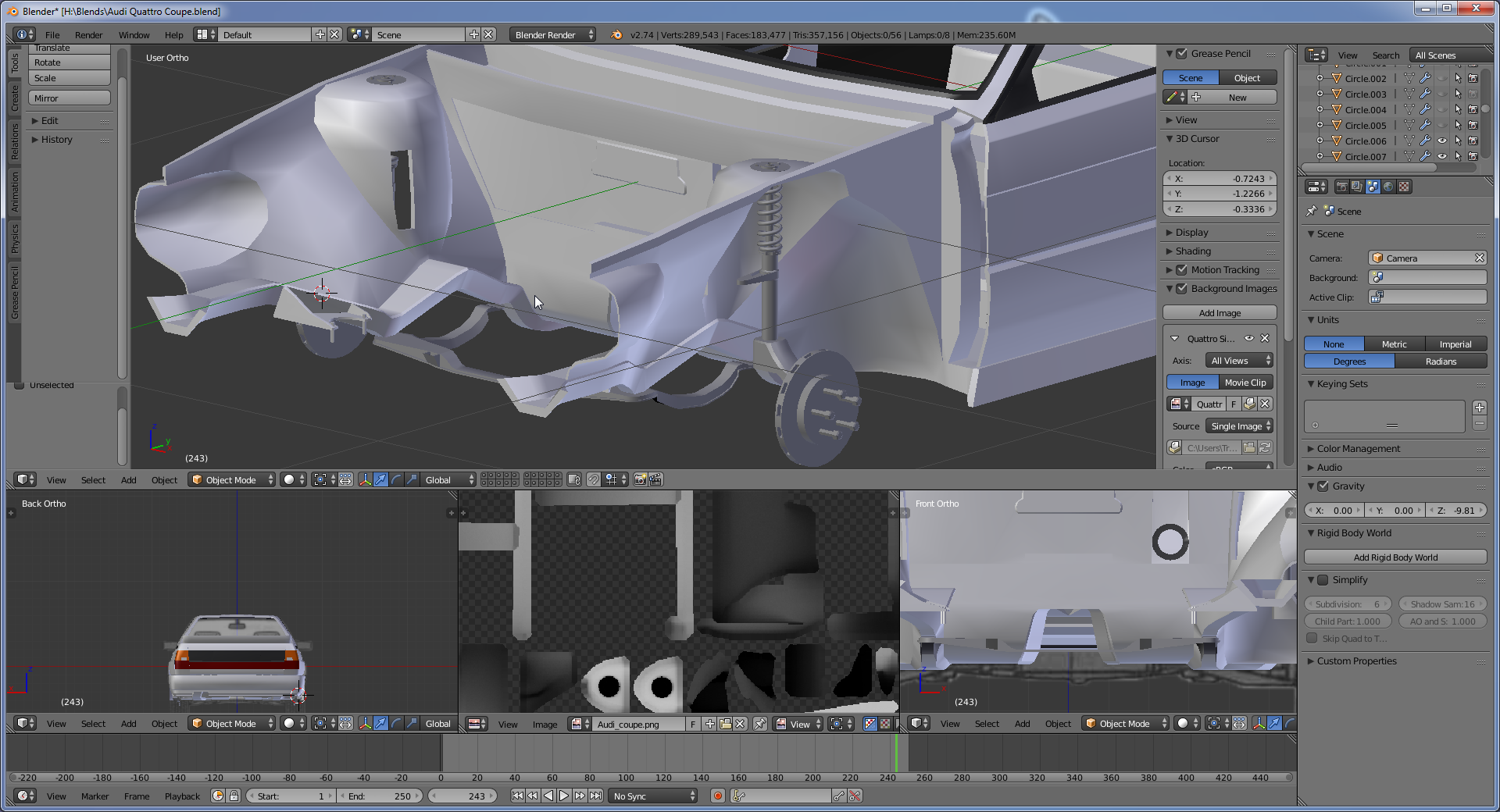Open the 3D view editor type selector
Screen dimensions: 1500x812
tap(26, 480)
